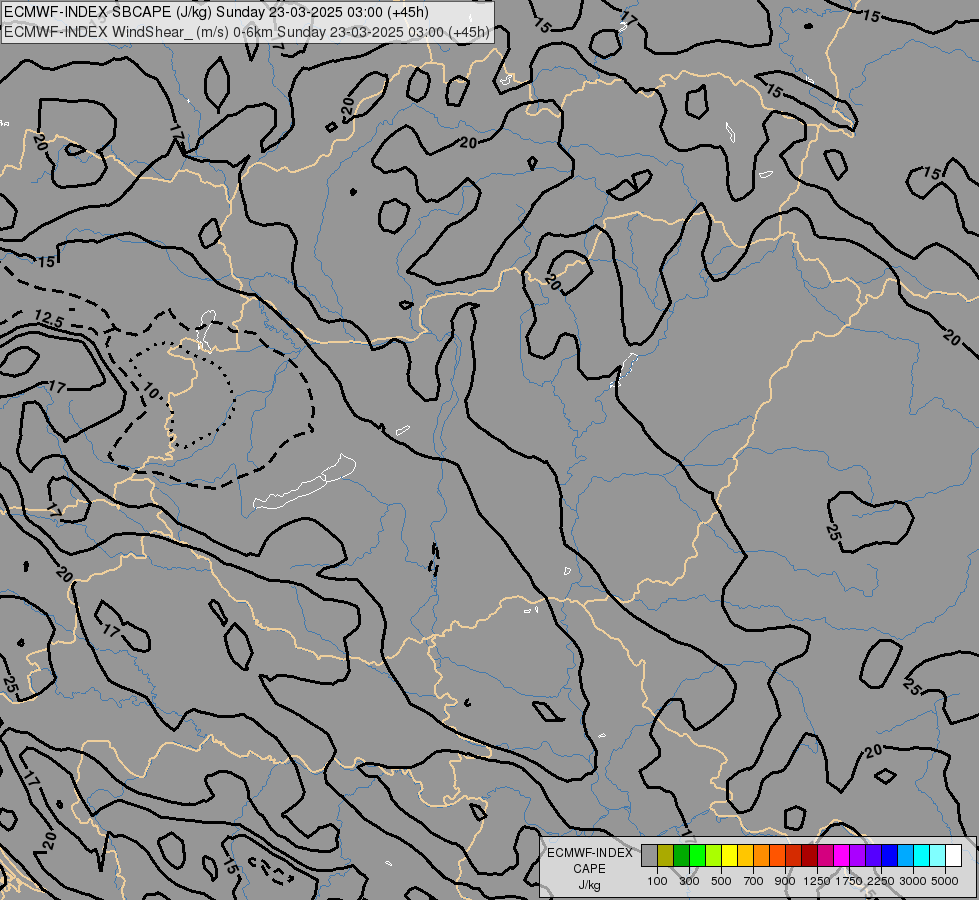Select the pure blue legend swatch
The height and width of the screenshot is (900, 979).
890,855
